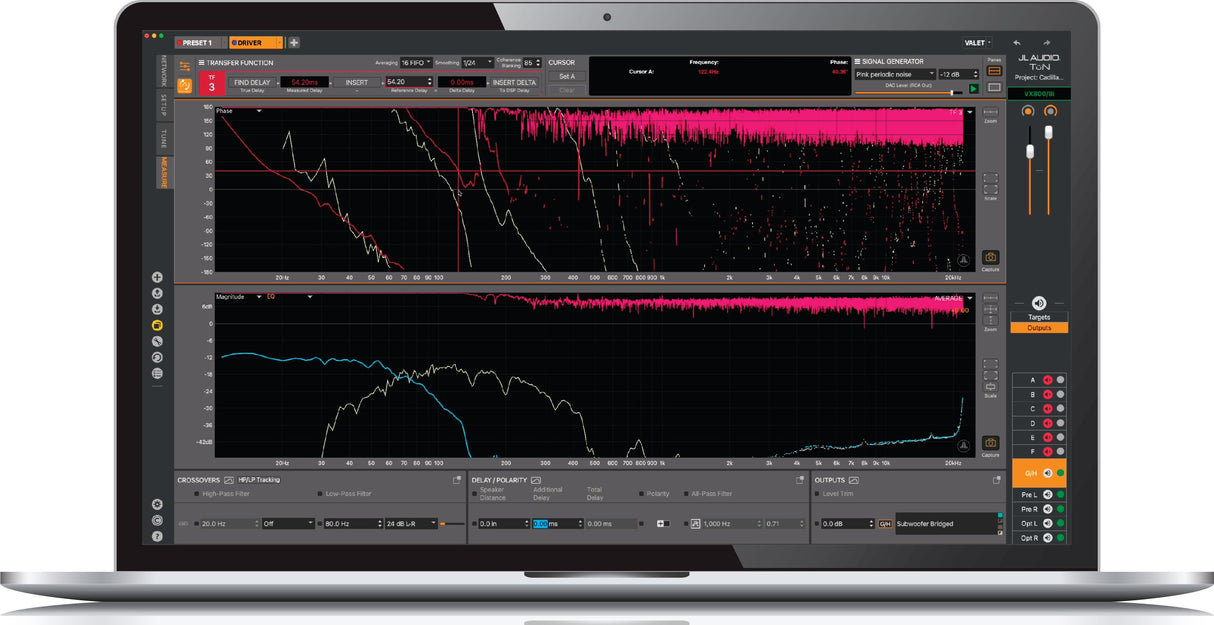The width and height of the screenshot is (1214, 625).
Task: Click the left signal generator level fader
Action: (x=1029, y=150)
